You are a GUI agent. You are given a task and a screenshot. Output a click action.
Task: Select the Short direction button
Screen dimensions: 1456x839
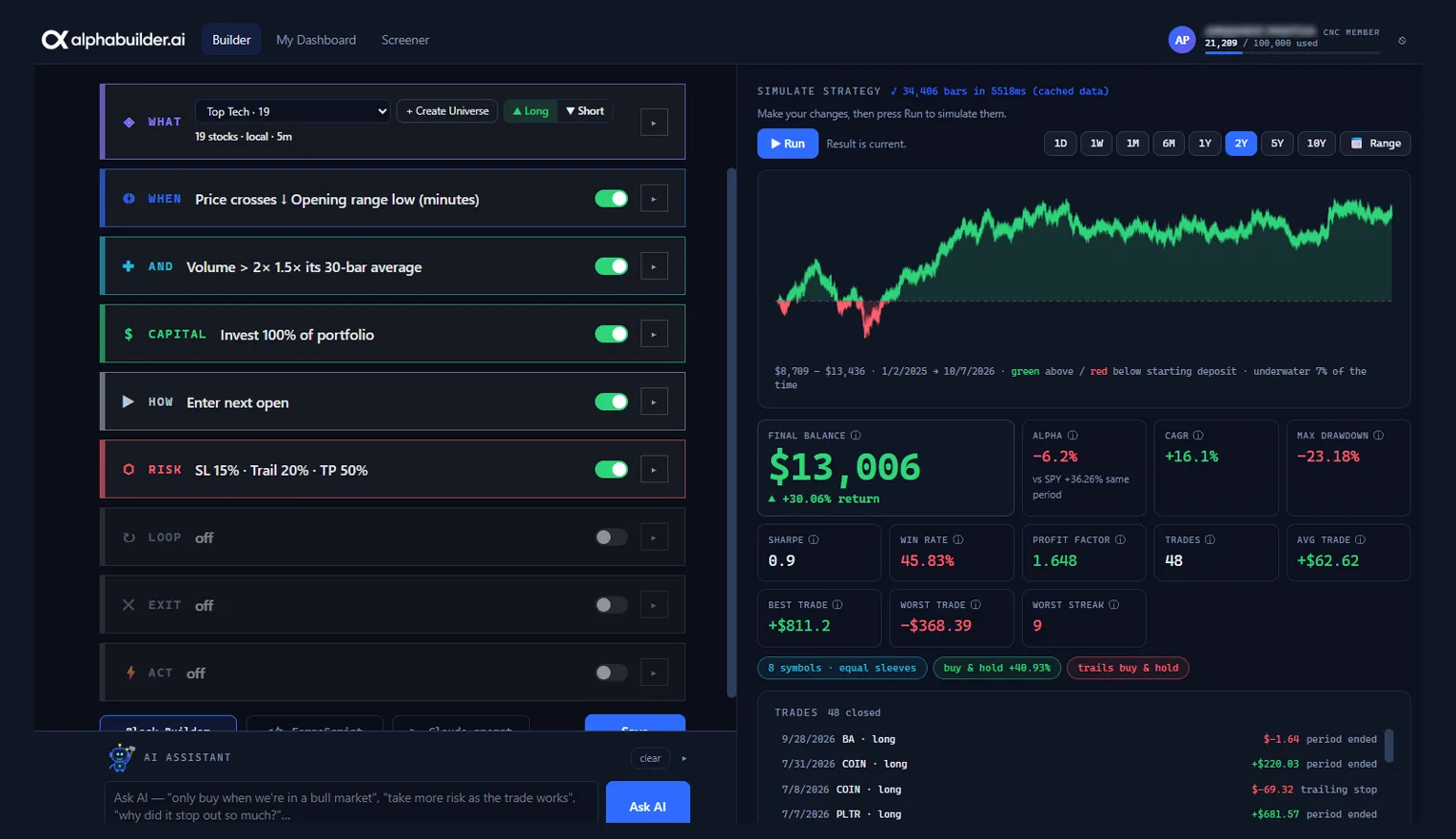(x=584, y=111)
